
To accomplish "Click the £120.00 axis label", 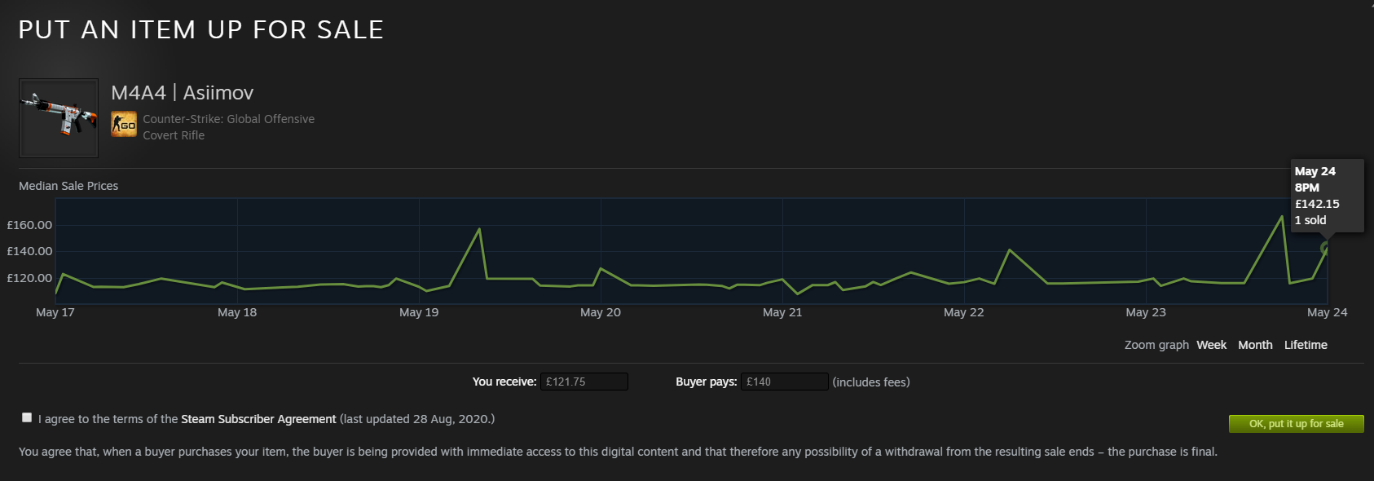I will [28, 278].
